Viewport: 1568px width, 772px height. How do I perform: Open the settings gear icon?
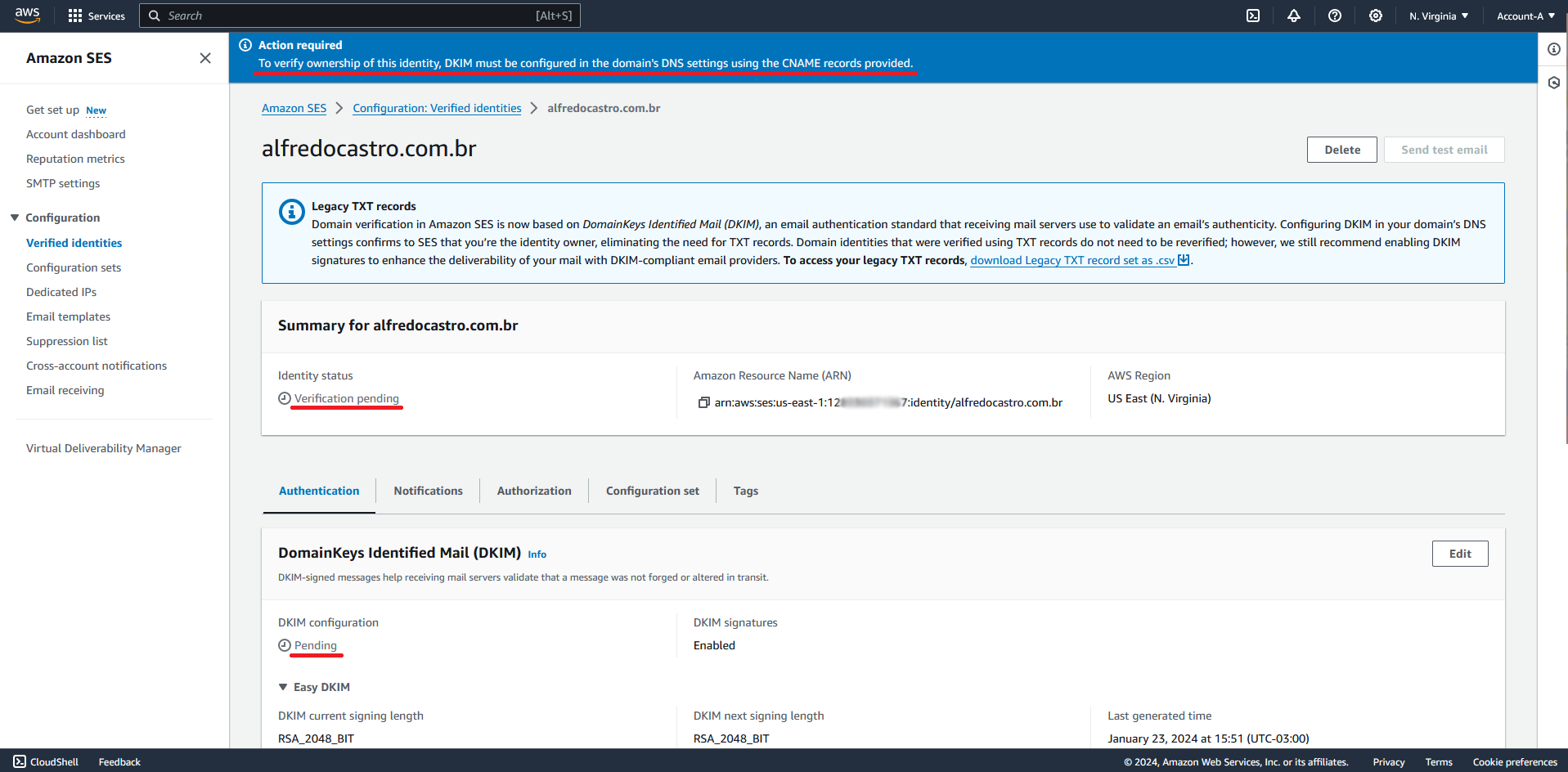tap(1376, 16)
